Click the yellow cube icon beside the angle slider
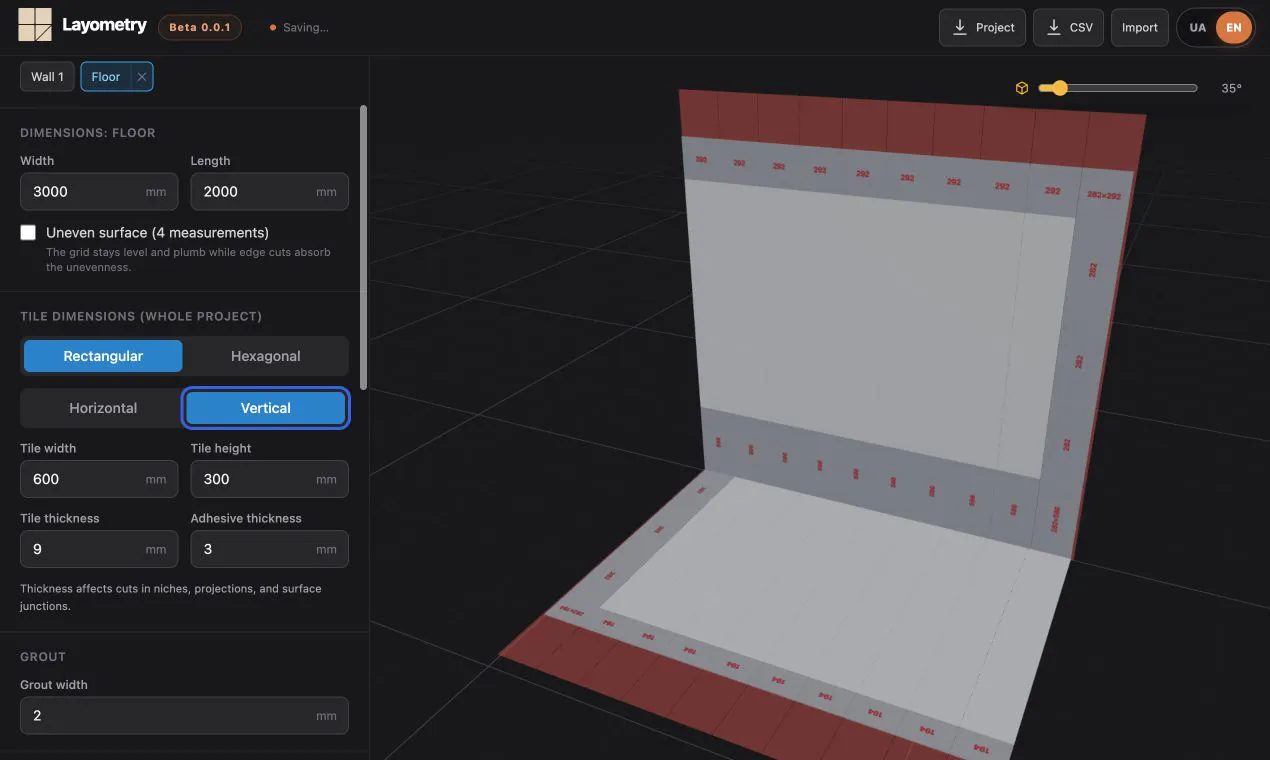Screen dimensions: 1270x760 (x=1022, y=88)
